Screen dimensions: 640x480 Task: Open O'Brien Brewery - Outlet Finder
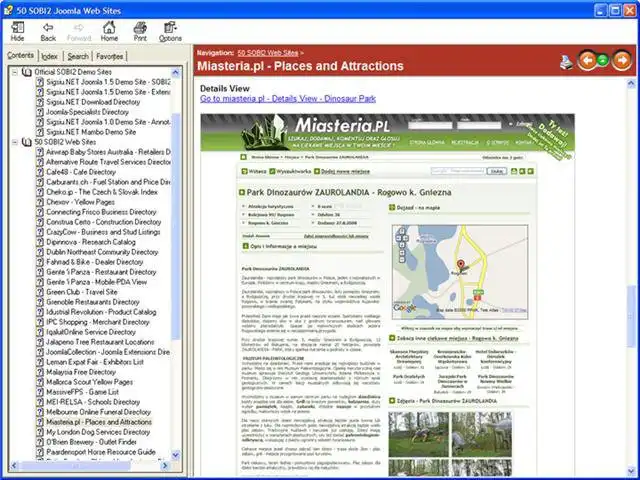pos(91,442)
